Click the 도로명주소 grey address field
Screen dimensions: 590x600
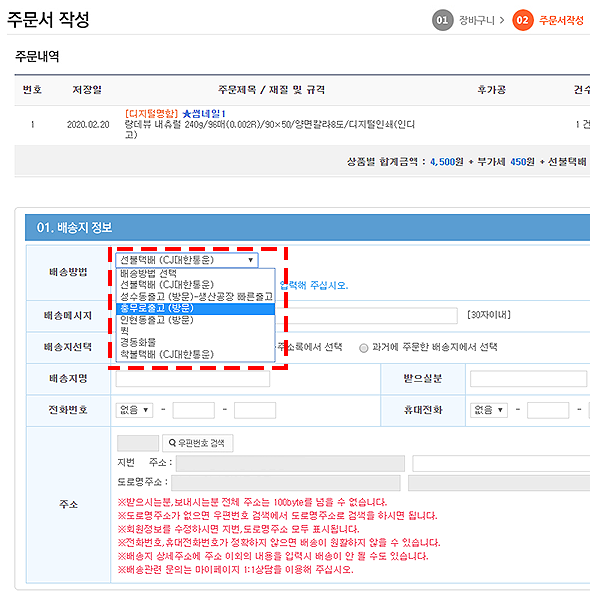tap(286, 483)
